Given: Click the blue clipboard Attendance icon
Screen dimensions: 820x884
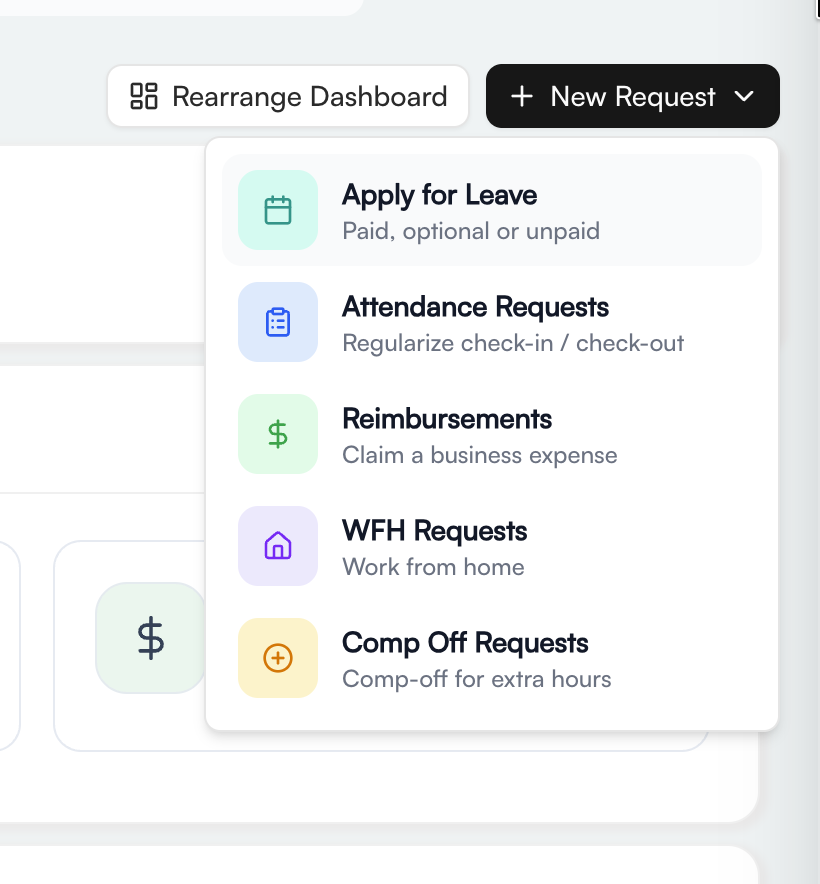Looking at the screenshot, I should pos(278,322).
